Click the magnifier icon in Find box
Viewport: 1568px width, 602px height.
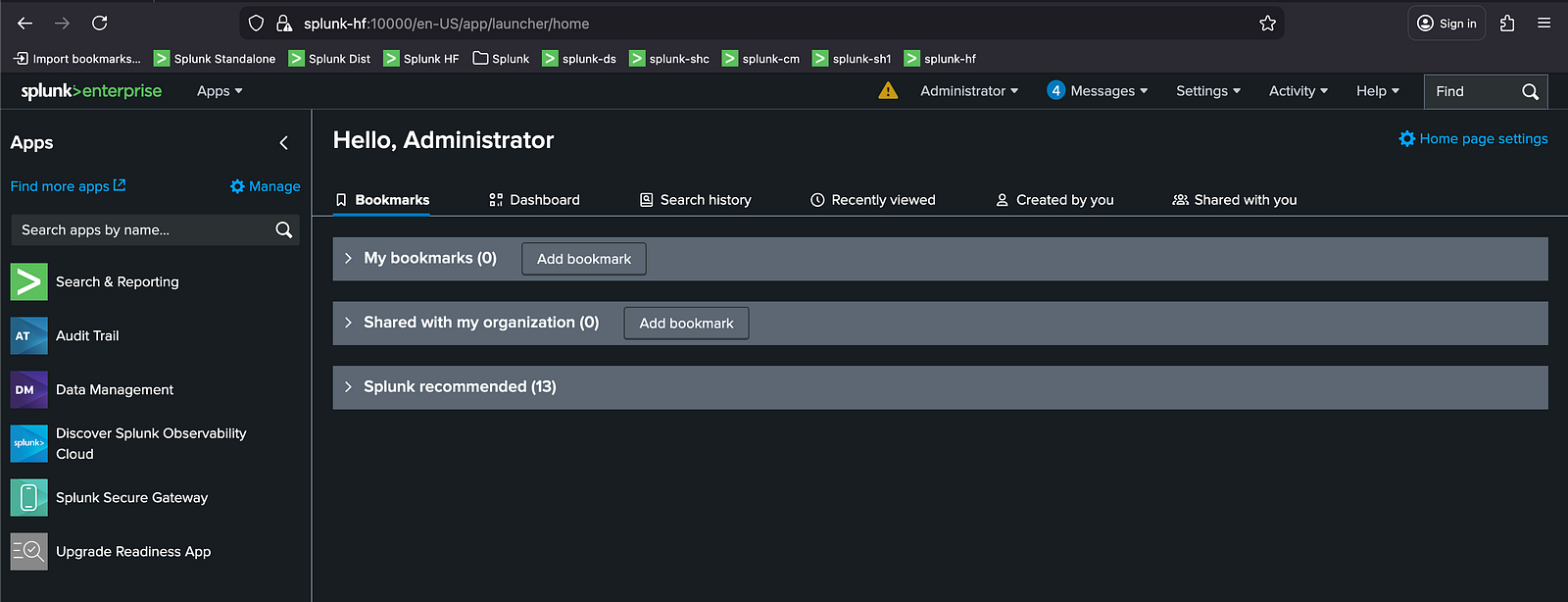pyautogui.click(x=1530, y=92)
